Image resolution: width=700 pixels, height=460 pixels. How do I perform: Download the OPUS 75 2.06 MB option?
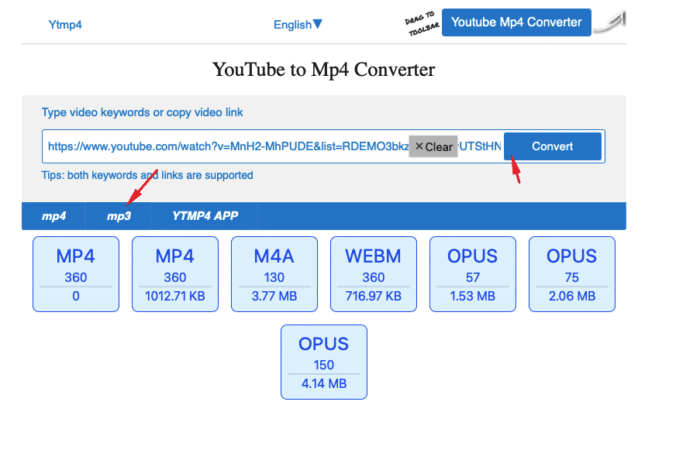pos(572,274)
